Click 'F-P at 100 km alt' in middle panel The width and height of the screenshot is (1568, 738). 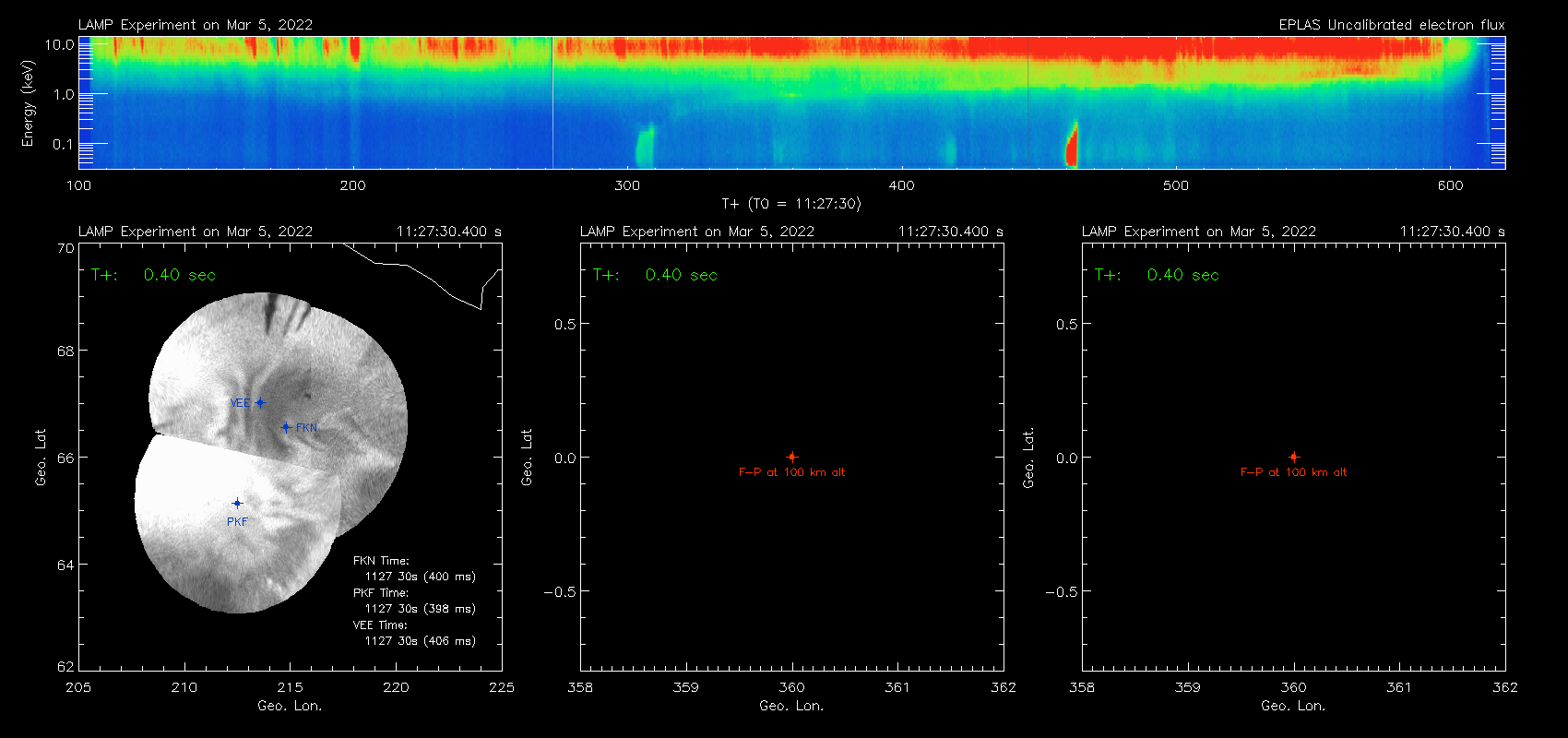791,472
